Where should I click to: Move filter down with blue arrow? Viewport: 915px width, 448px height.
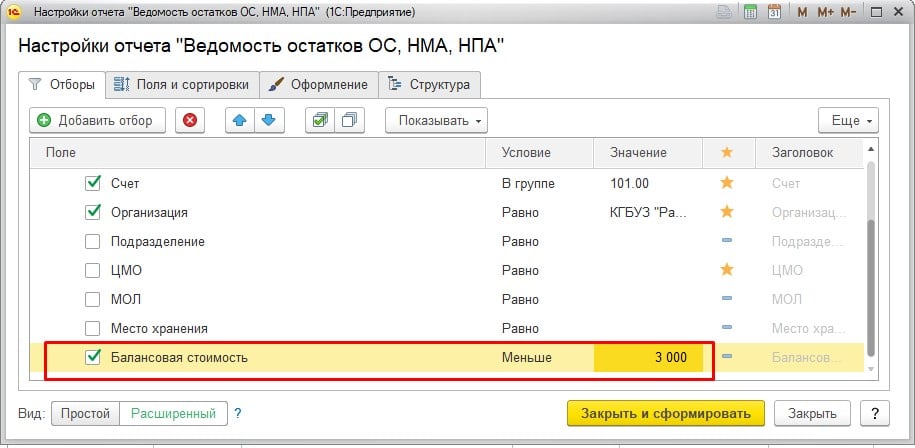267,120
